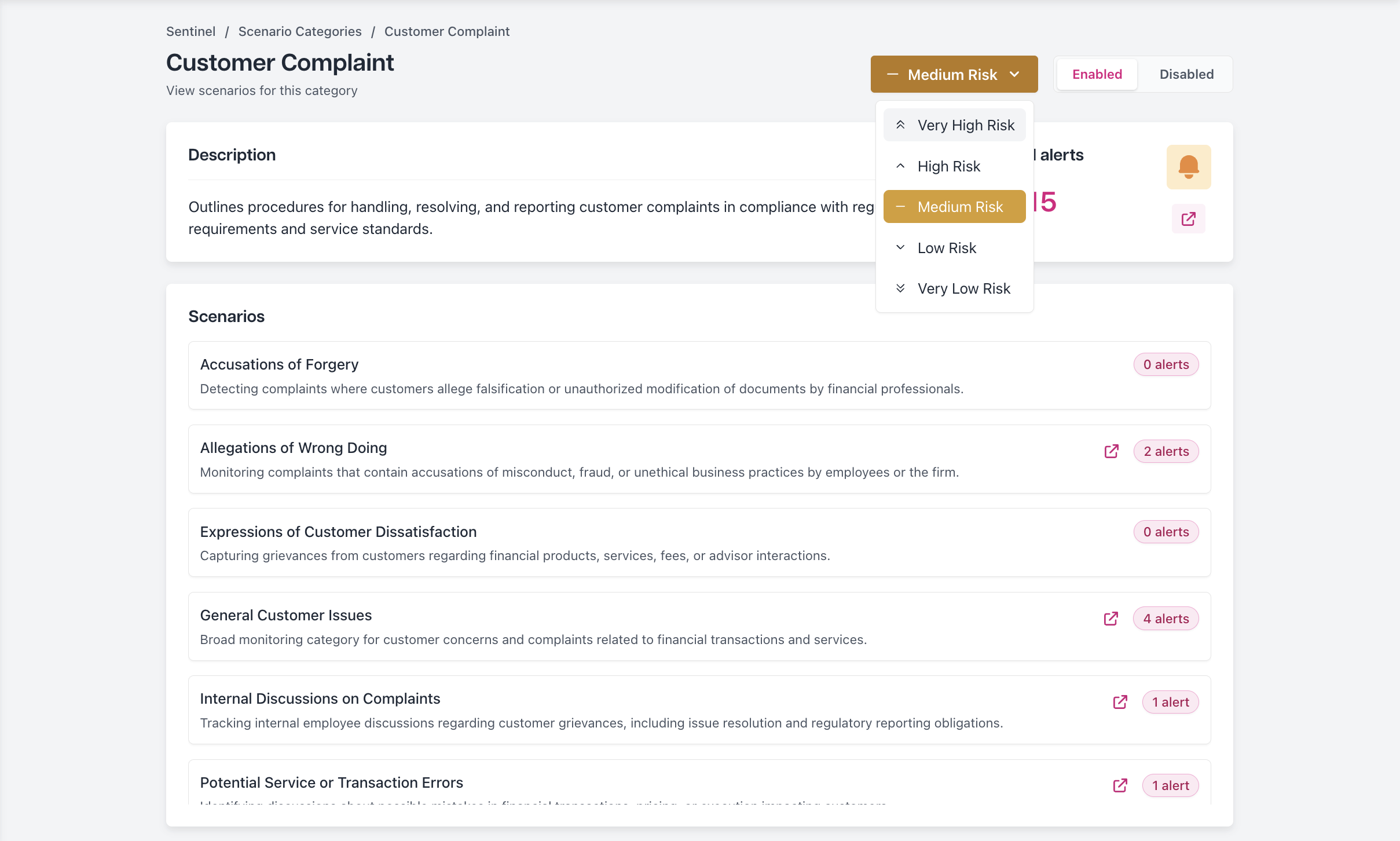Image resolution: width=1400 pixels, height=841 pixels.
Task: Click the 2 alerts badge
Action: tap(1166, 451)
